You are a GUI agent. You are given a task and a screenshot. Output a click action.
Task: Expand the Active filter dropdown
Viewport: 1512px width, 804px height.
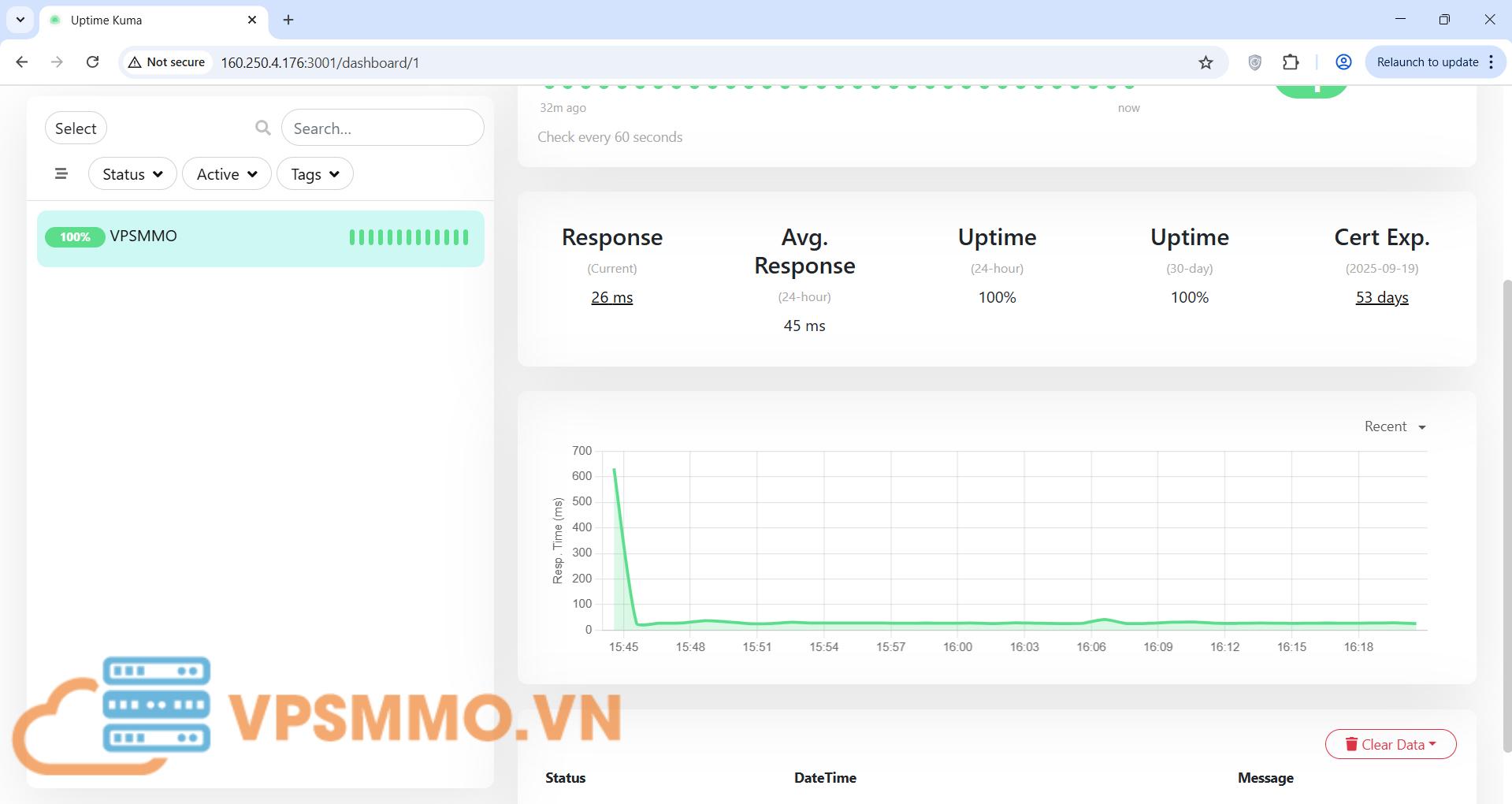click(x=227, y=174)
